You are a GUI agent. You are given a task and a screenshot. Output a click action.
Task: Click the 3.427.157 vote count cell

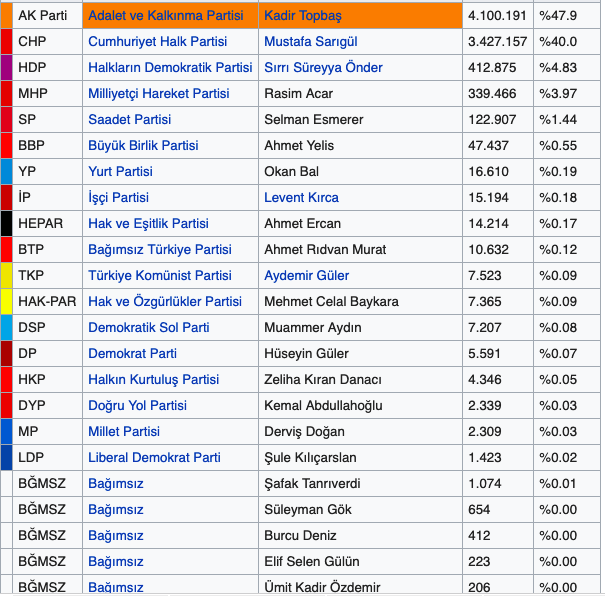(x=496, y=42)
